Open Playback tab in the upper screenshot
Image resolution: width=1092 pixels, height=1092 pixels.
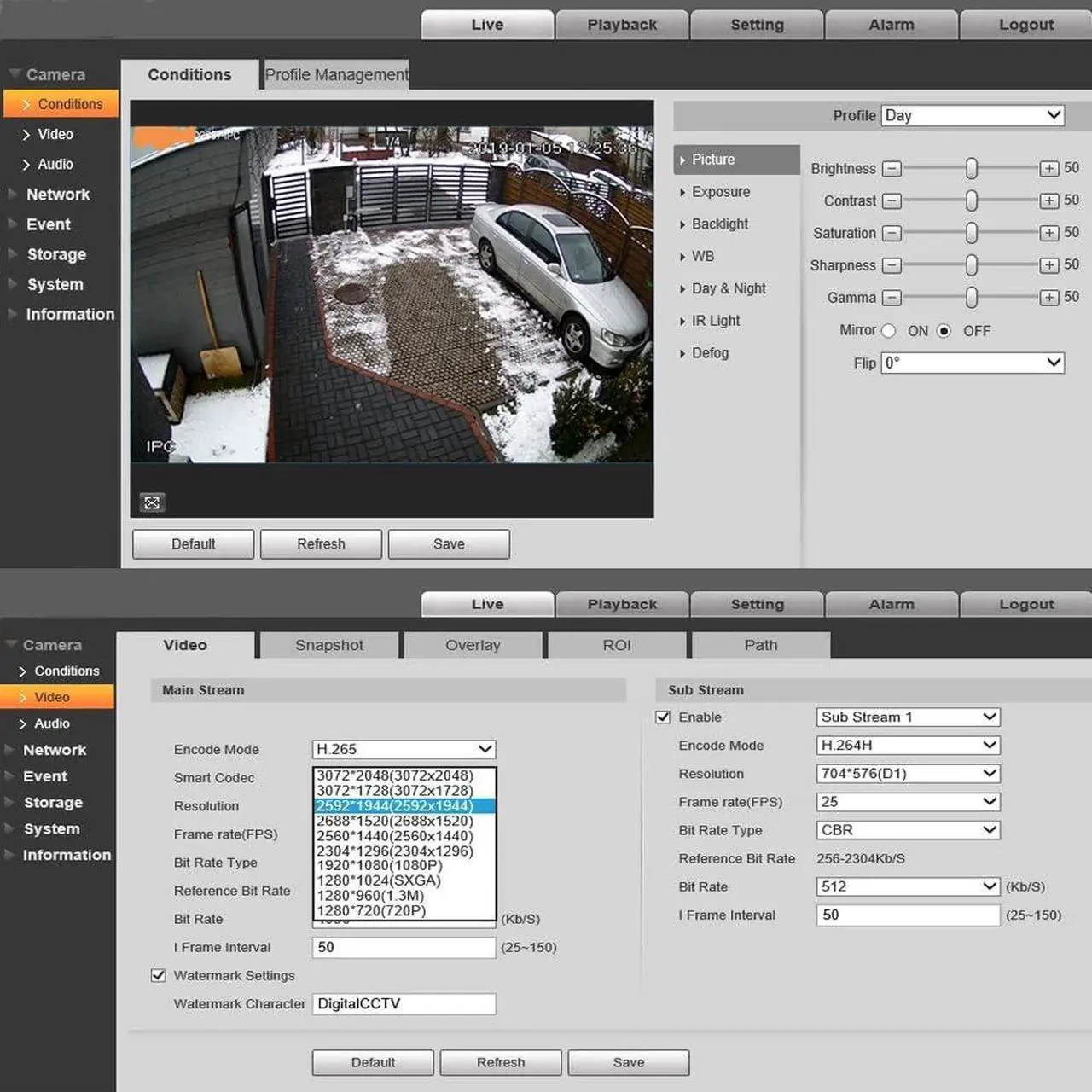click(622, 25)
